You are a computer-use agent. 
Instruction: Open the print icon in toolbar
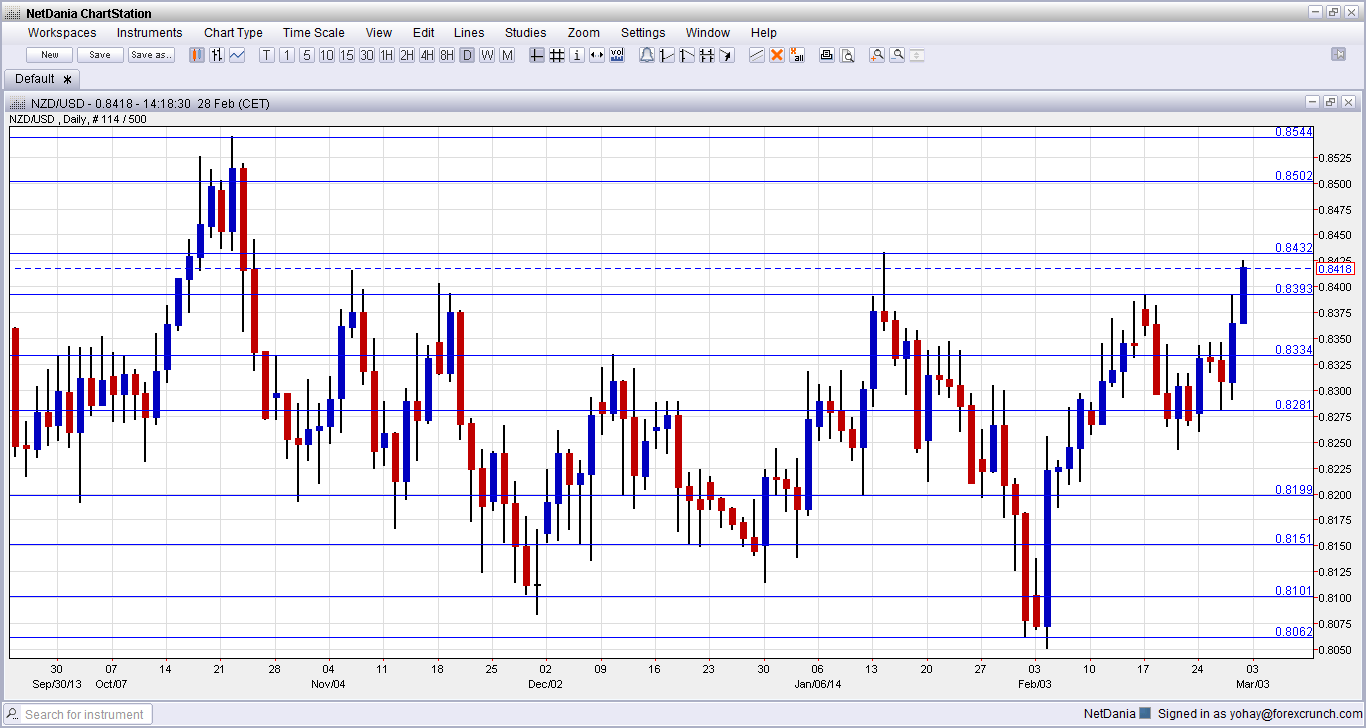pyautogui.click(x=827, y=55)
